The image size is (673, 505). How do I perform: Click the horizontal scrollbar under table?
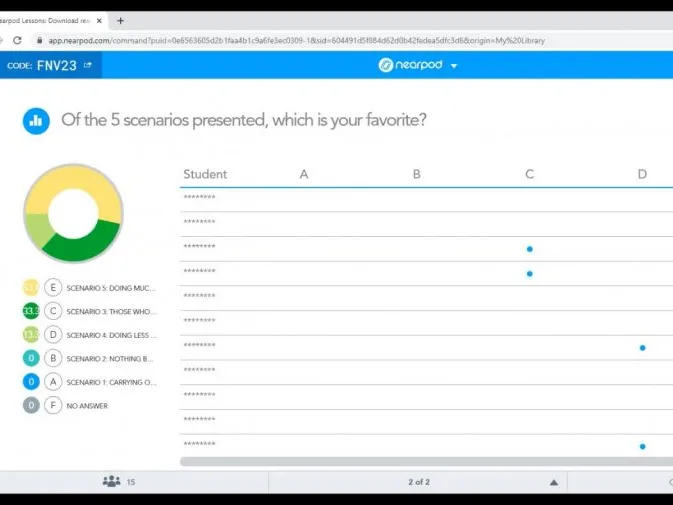426,461
